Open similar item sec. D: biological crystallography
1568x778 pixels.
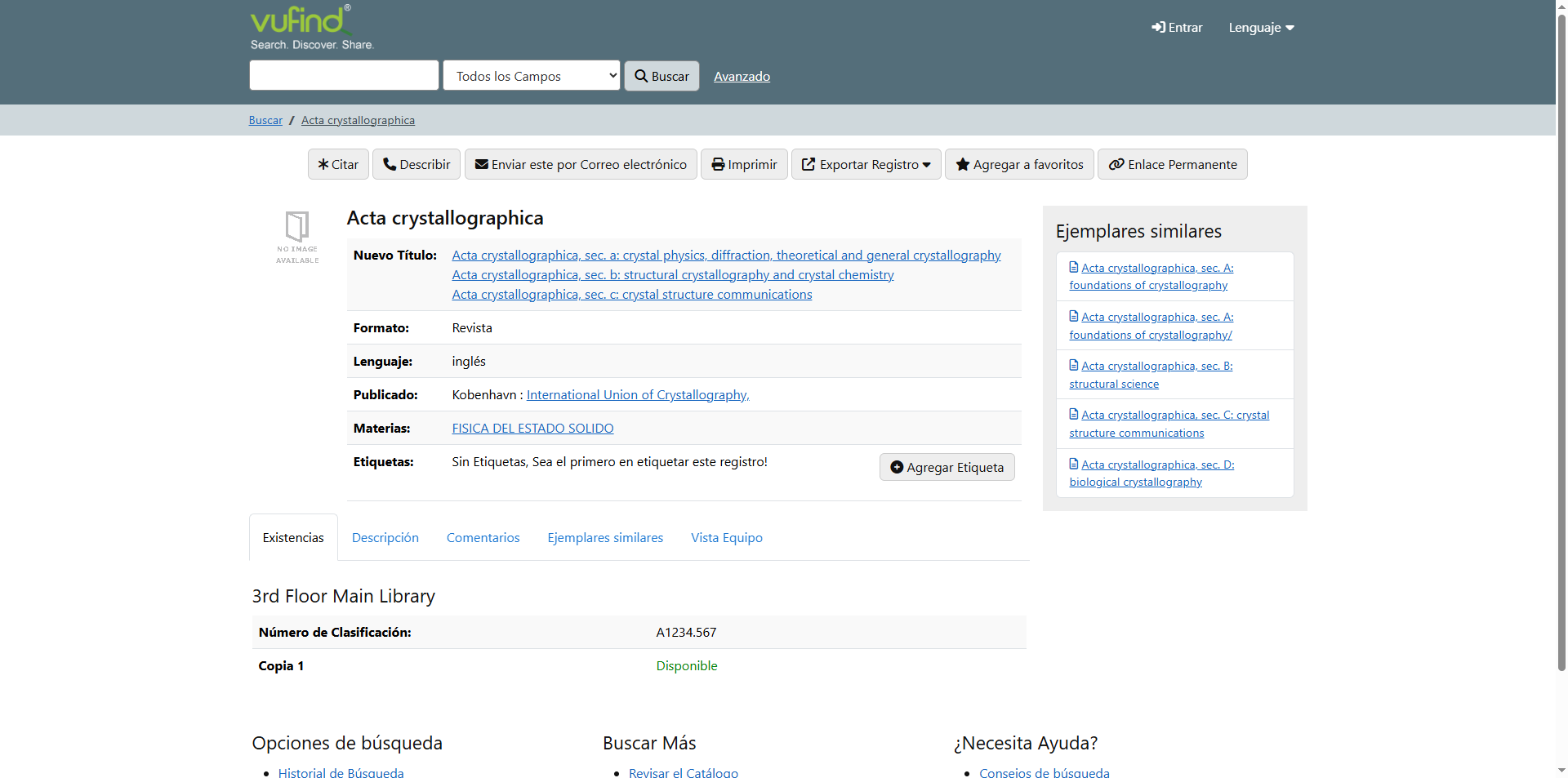click(x=1151, y=473)
